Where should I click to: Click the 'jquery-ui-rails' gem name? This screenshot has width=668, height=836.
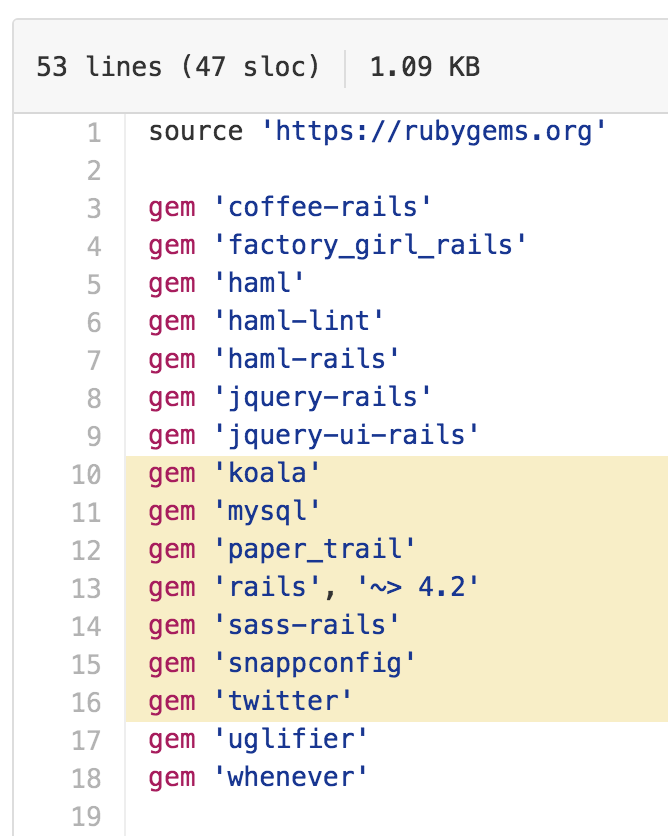346,435
